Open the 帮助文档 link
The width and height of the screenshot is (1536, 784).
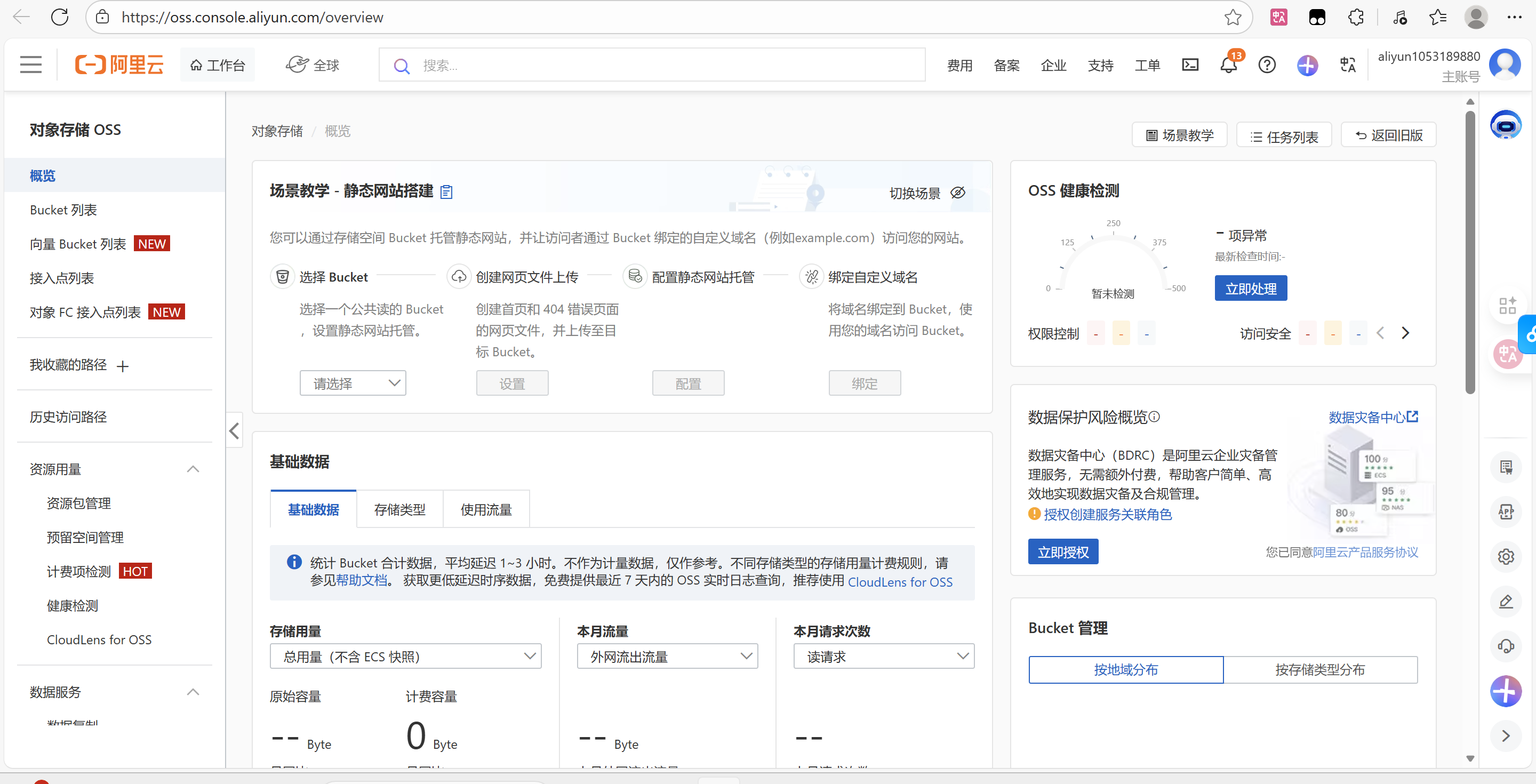362,580
